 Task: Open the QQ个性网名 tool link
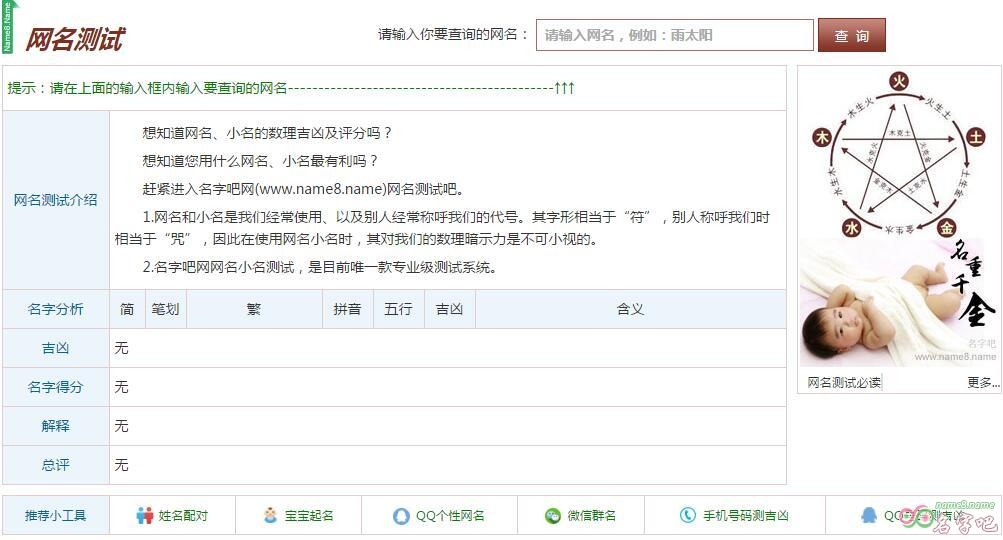pos(450,516)
